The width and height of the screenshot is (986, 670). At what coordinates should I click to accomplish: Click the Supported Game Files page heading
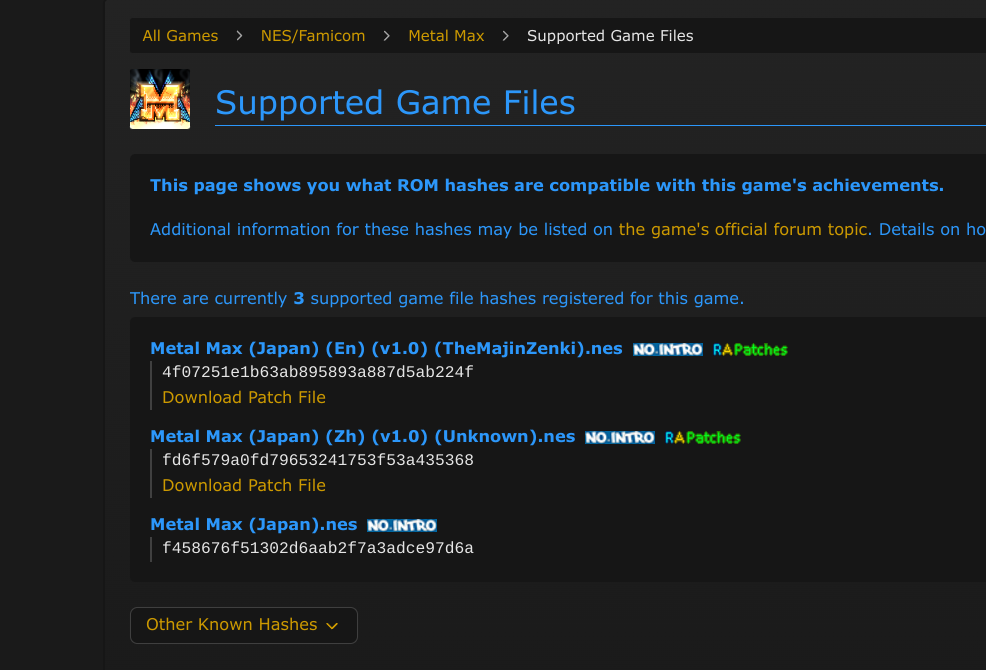tap(395, 103)
